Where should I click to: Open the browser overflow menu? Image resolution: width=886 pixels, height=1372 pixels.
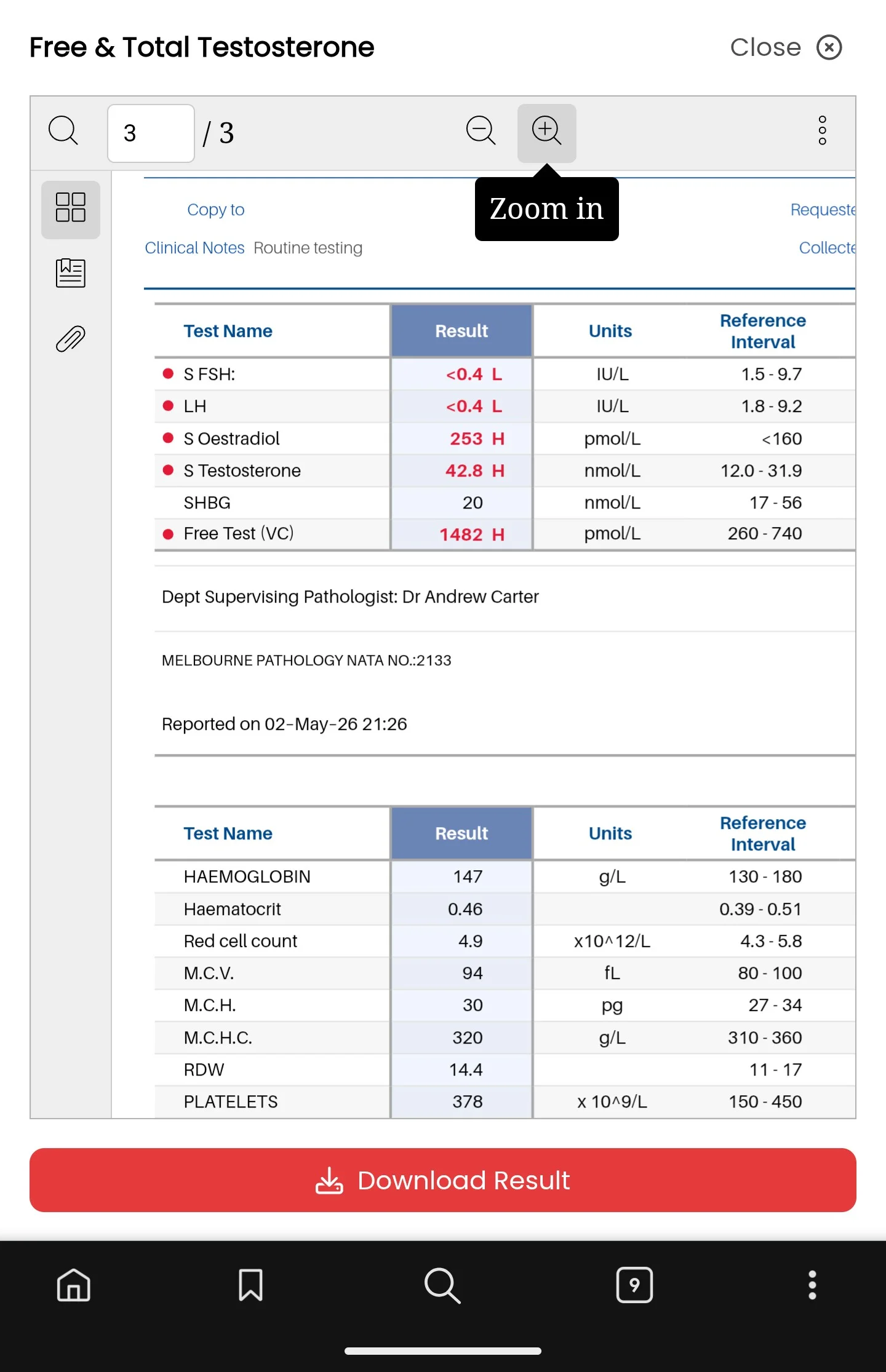click(x=812, y=1285)
